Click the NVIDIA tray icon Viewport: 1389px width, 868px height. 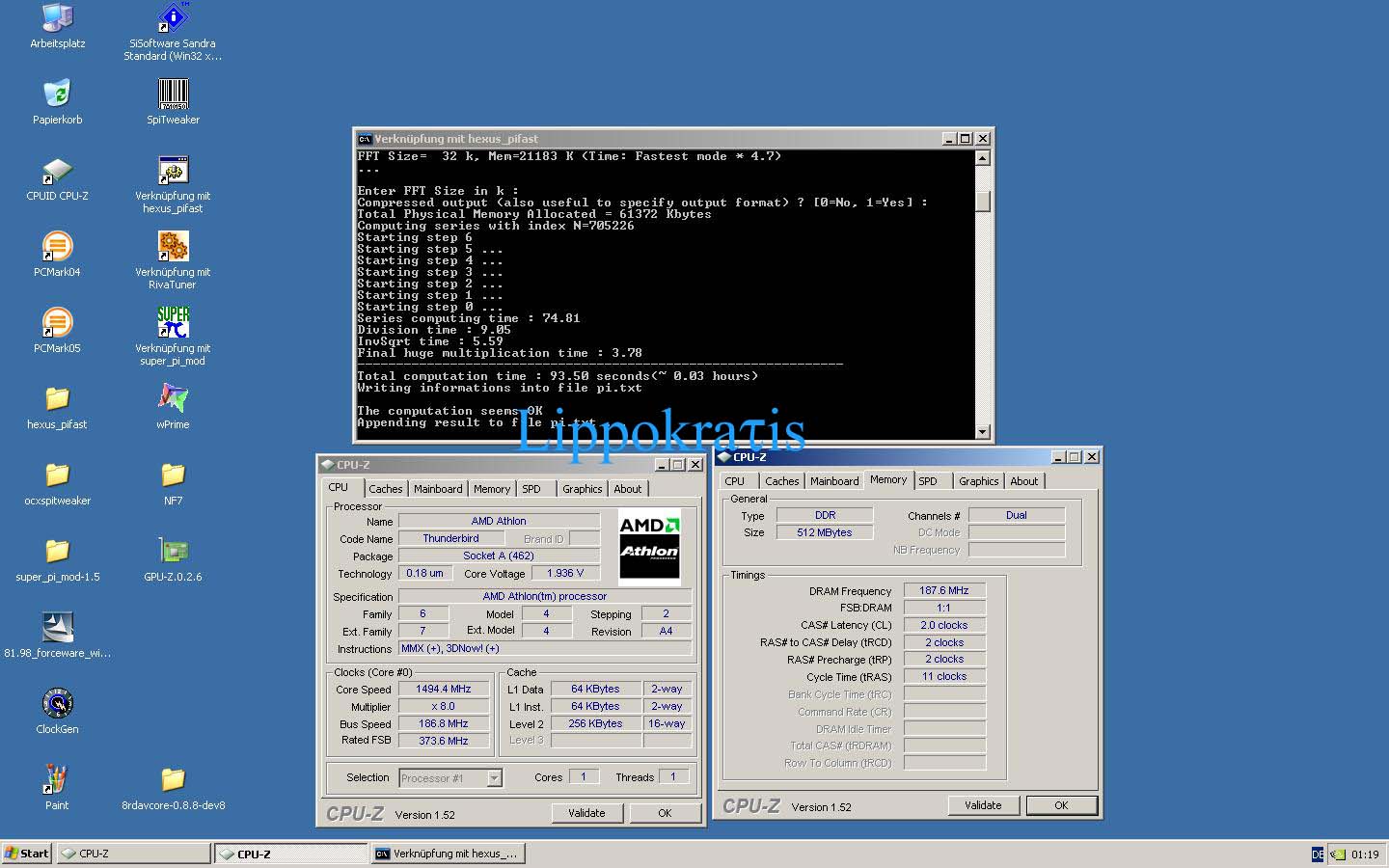pos(1339,854)
